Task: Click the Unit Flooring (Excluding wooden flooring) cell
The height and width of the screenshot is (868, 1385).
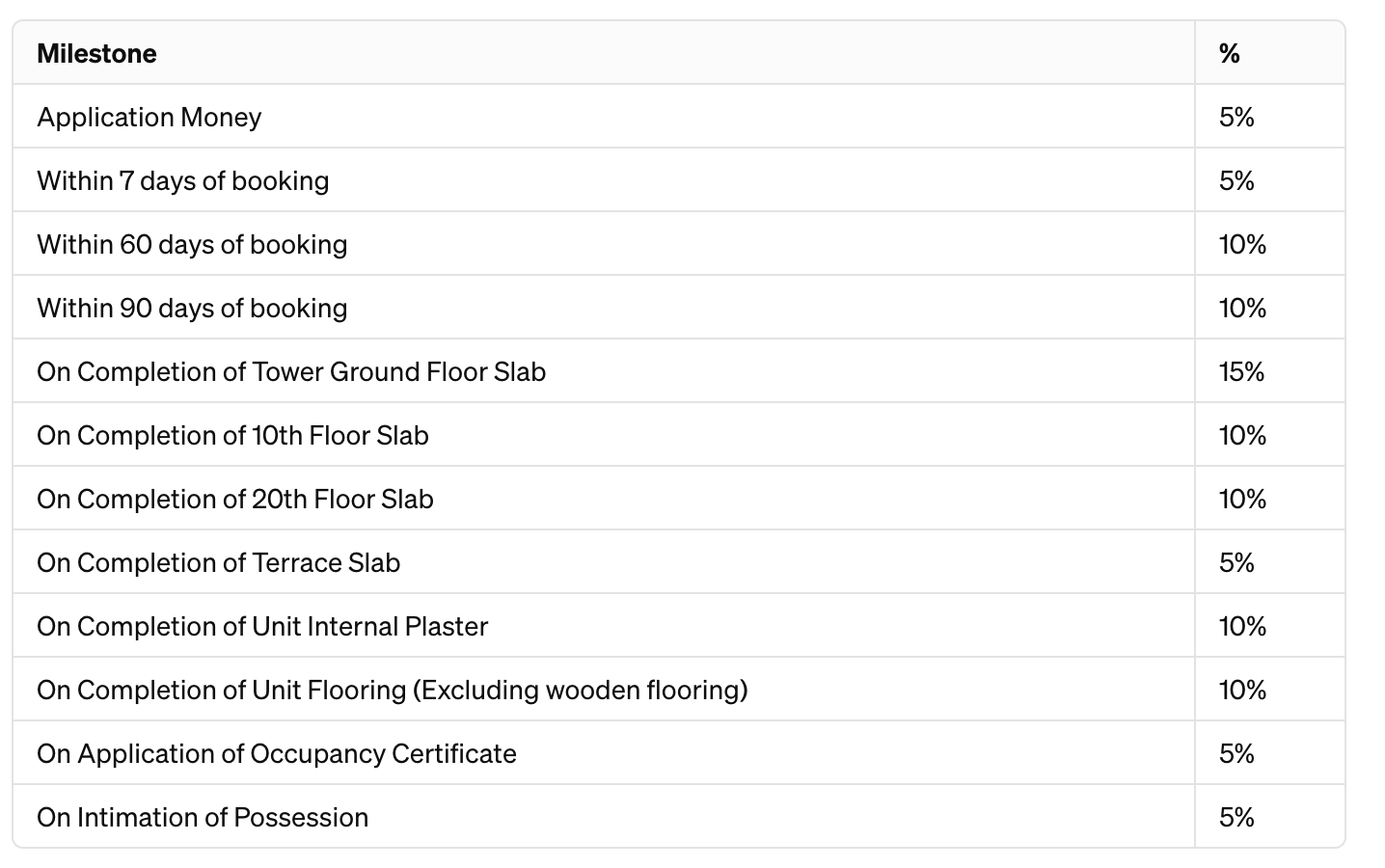Action: pos(393,691)
